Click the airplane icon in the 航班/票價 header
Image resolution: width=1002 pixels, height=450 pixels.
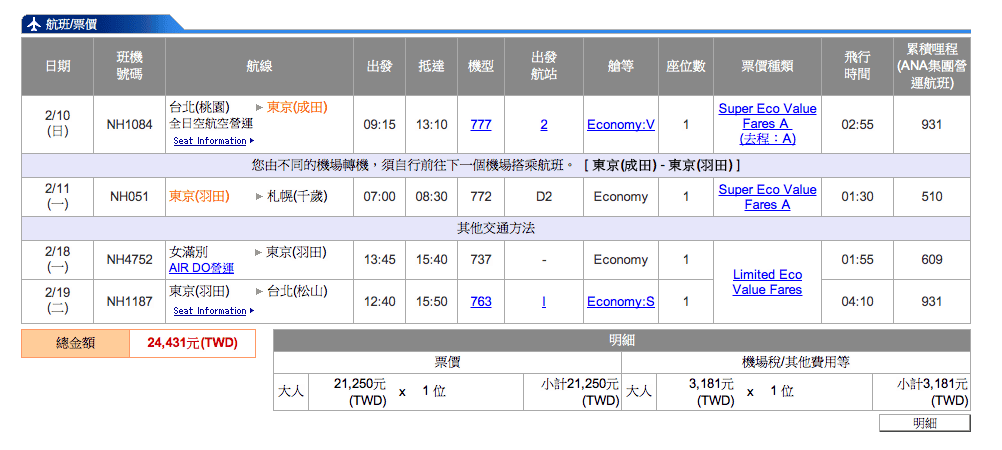click(x=34, y=24)
